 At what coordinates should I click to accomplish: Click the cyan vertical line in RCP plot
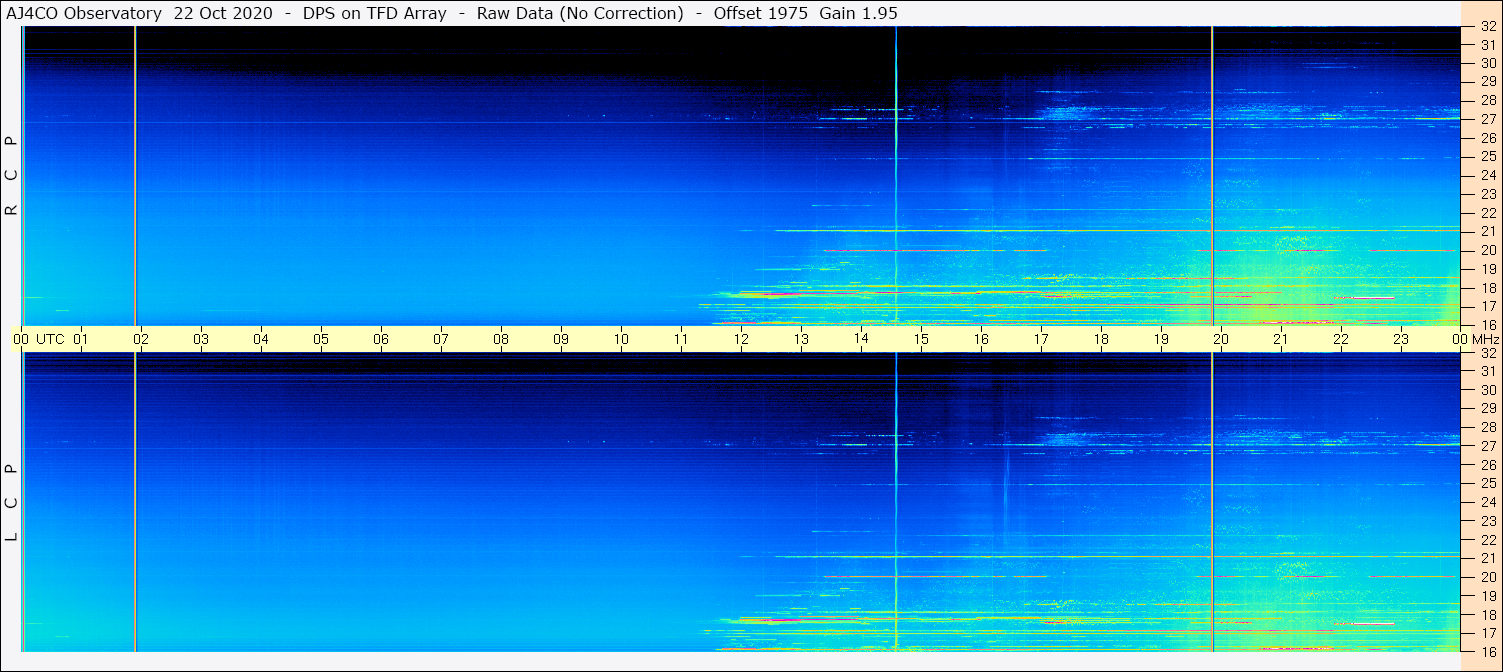896,175
